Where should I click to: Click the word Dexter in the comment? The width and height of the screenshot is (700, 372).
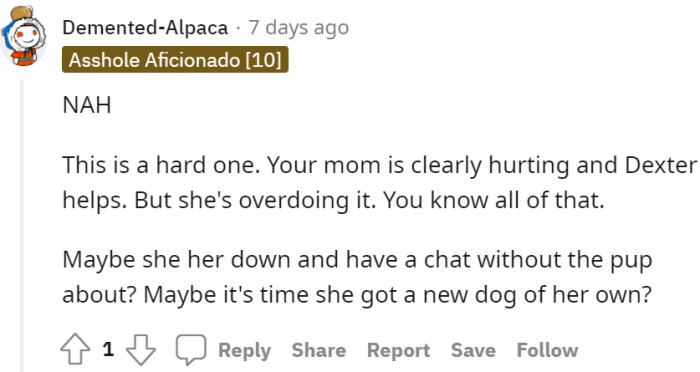click(661, 165)
